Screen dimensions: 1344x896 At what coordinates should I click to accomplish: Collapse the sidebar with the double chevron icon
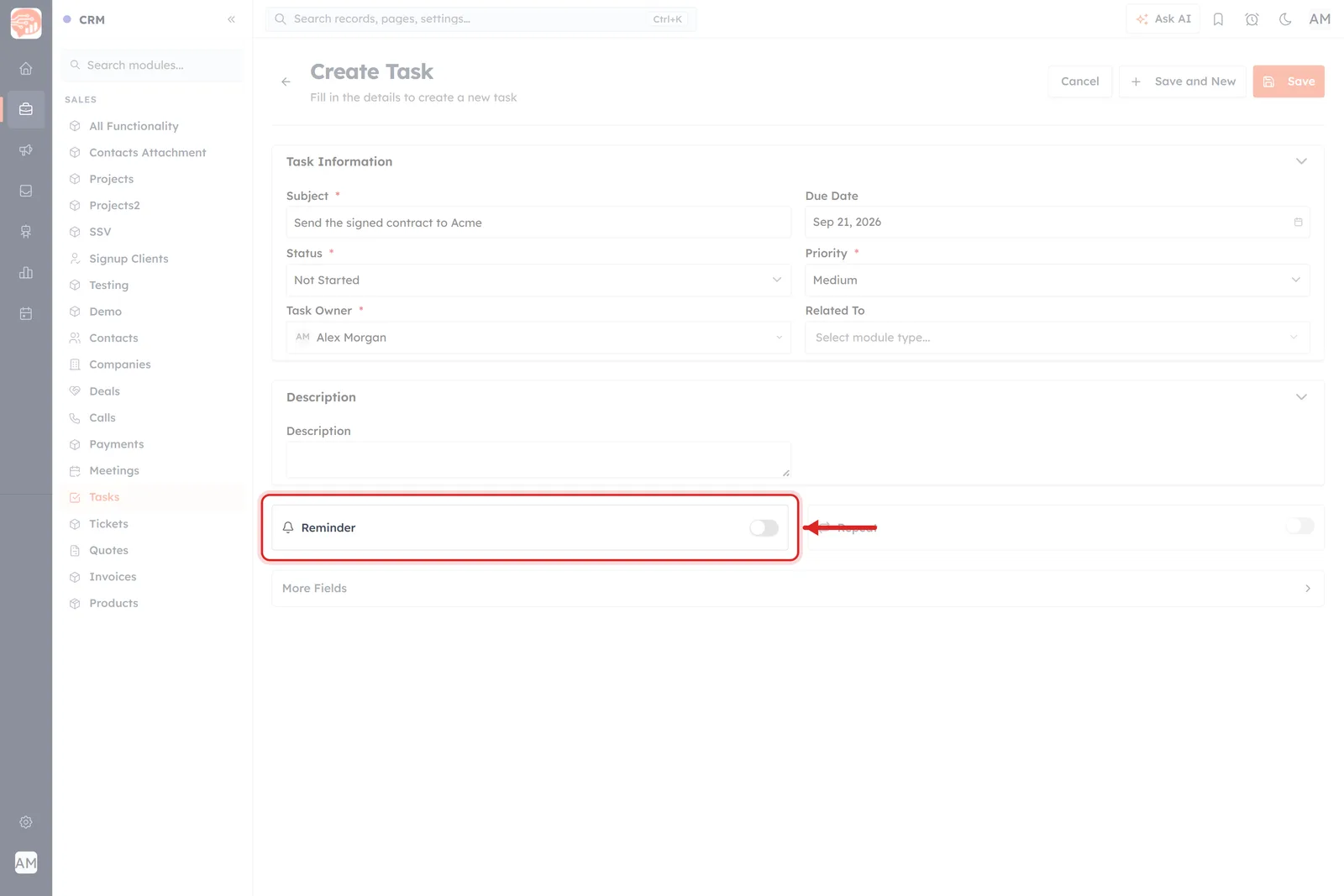(231, 19)
